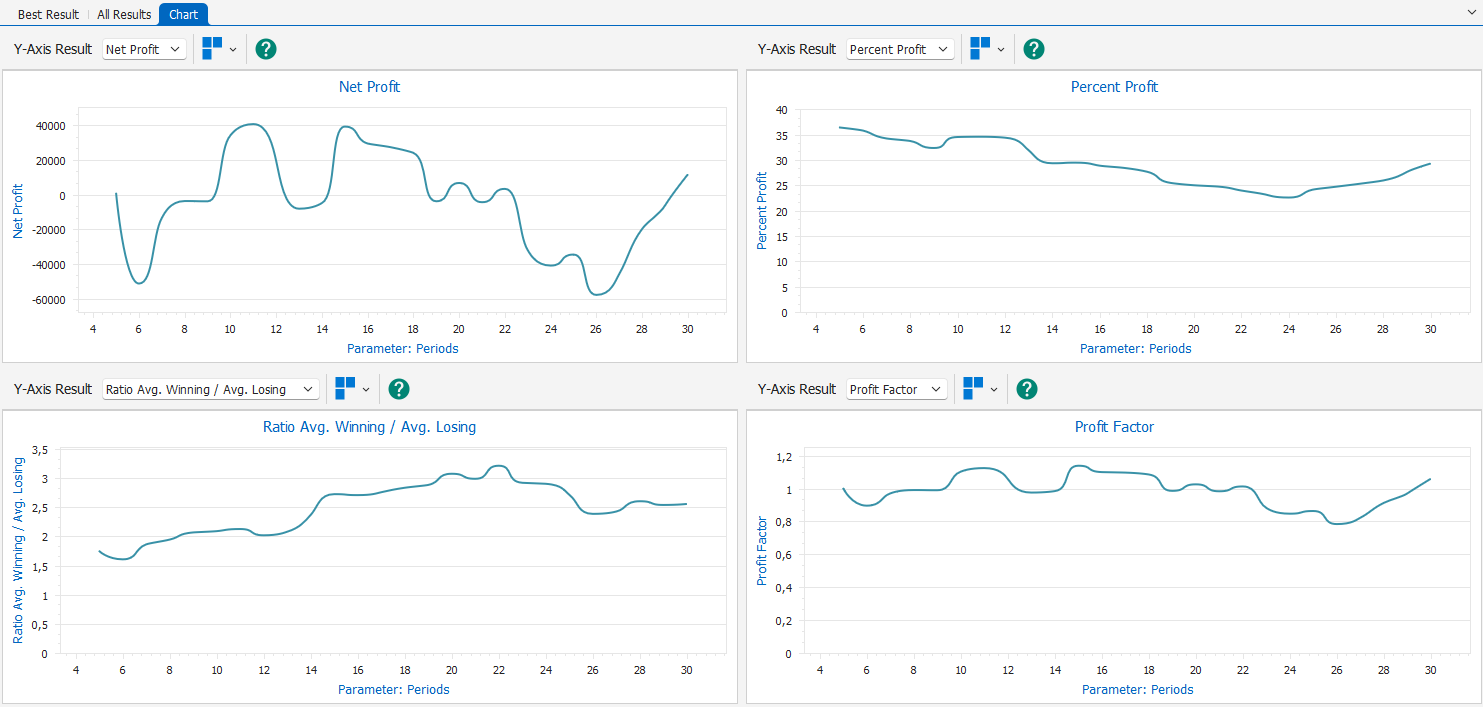
Task: Switch to the All Results tab
Action: 124,15
